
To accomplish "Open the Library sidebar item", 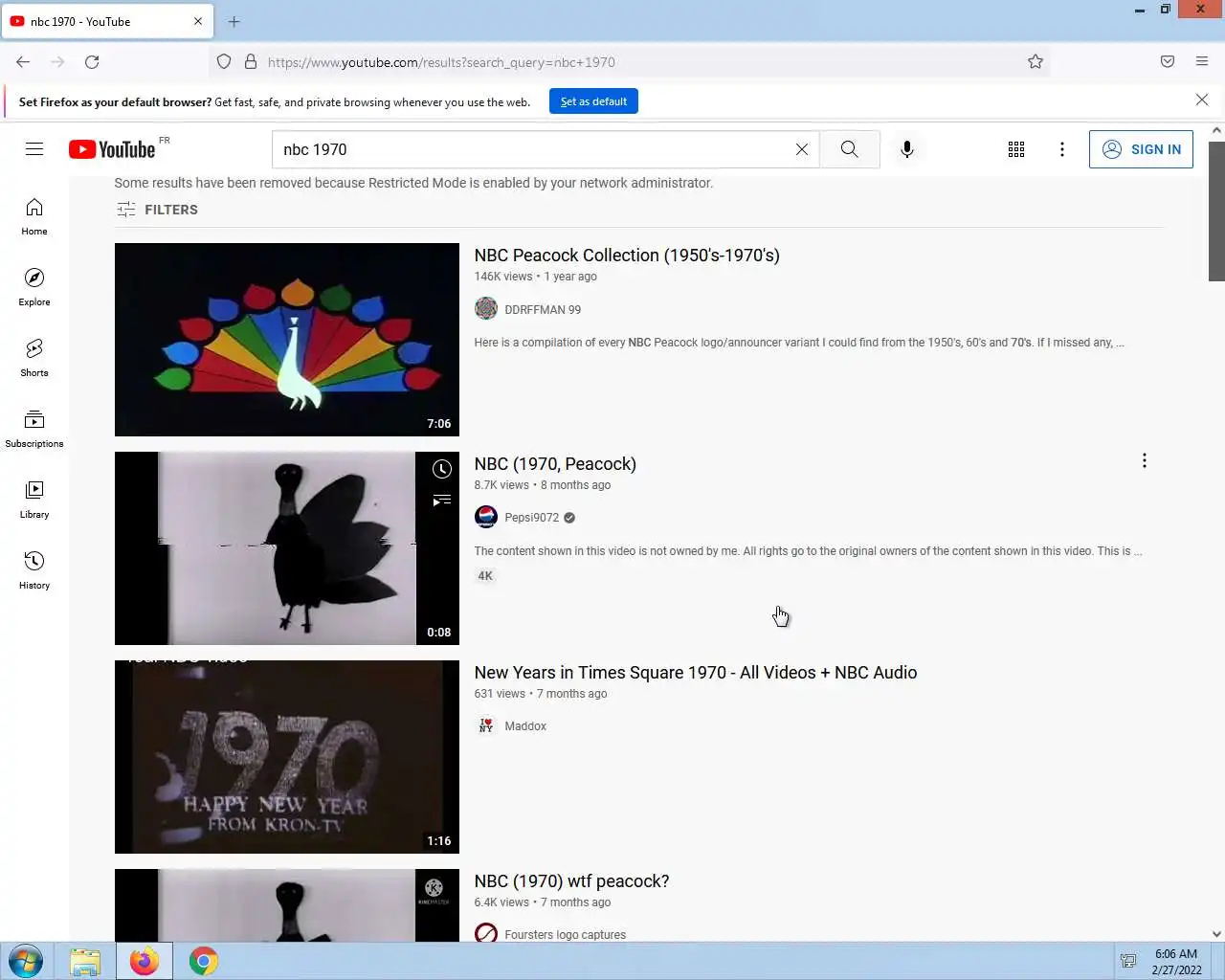I will click(34, 501).
